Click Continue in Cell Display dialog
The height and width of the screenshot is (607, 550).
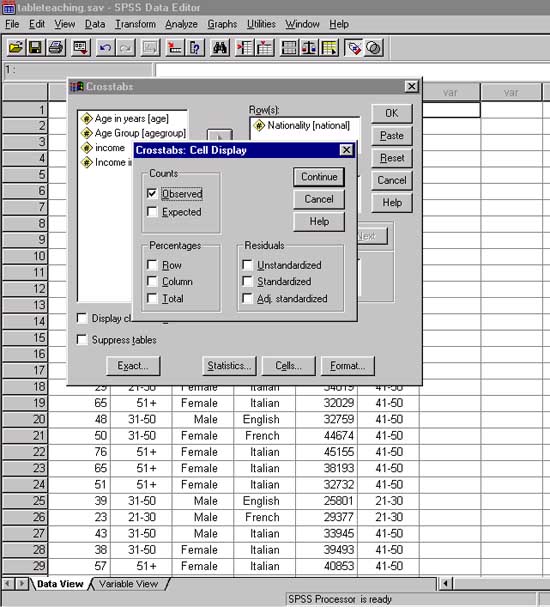tap(319, 177)
